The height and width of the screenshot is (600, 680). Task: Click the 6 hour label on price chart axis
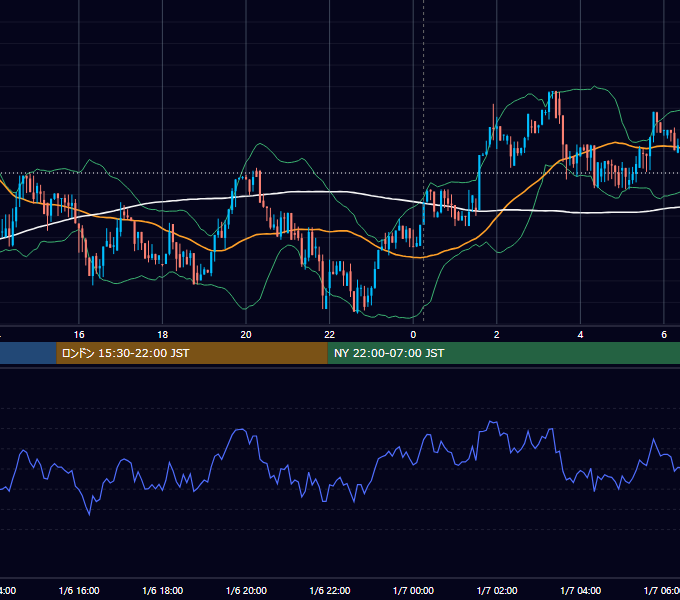click(x=664, y=335)
